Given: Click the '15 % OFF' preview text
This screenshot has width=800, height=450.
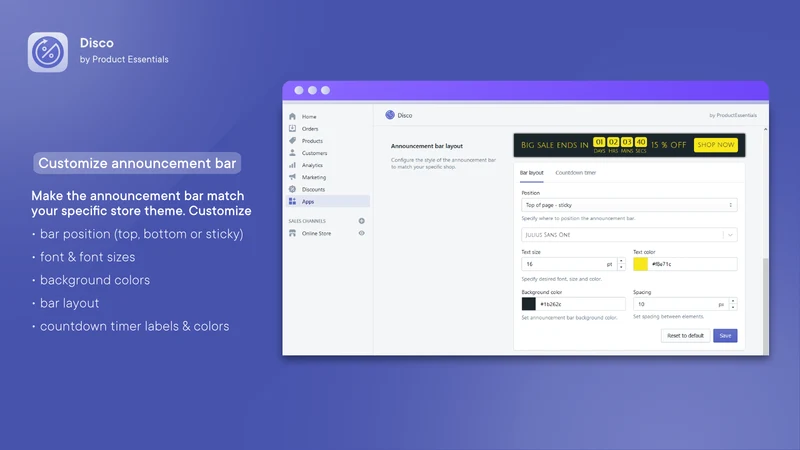Looking at the screenshot, I should click(x=668, y=145).
